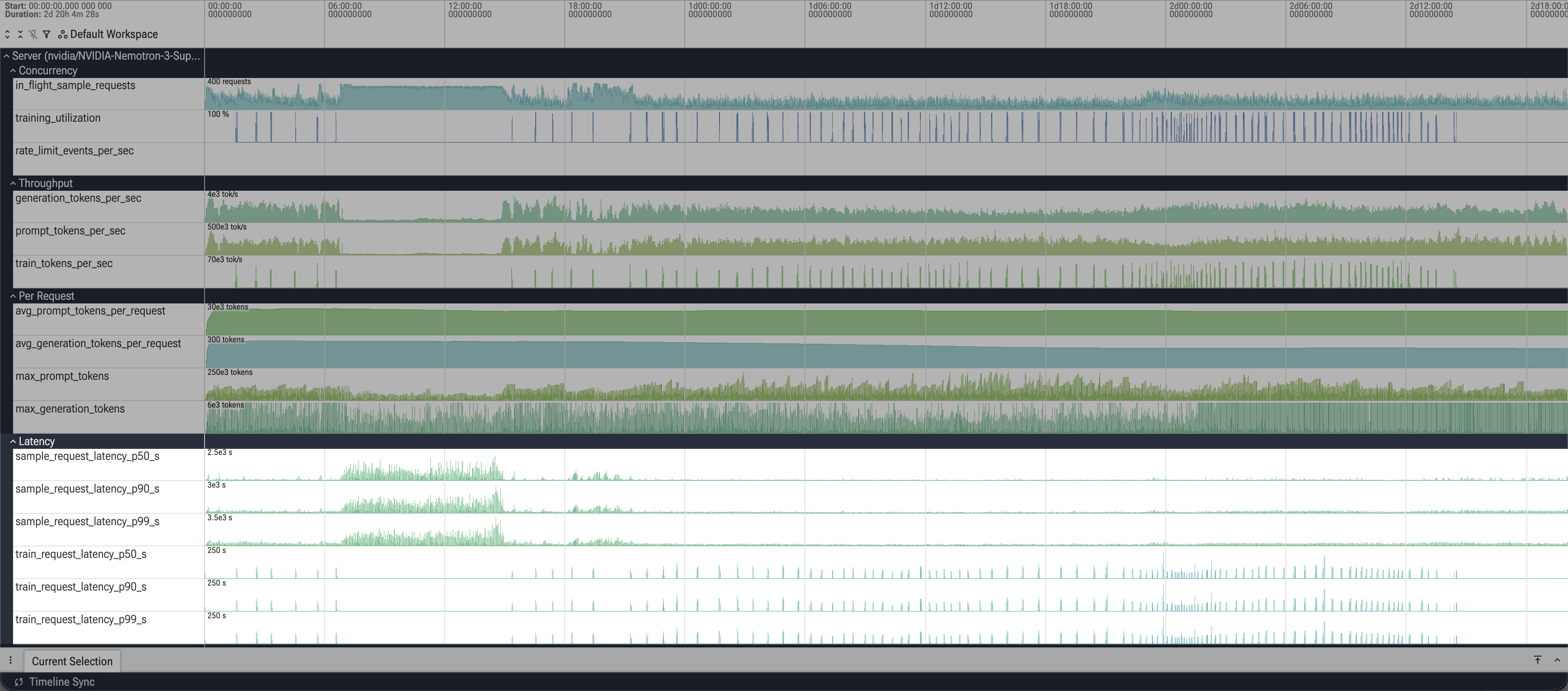Click the 250e3 tokens scale label
Viewport: 1568px width, 691px height.
229,372
